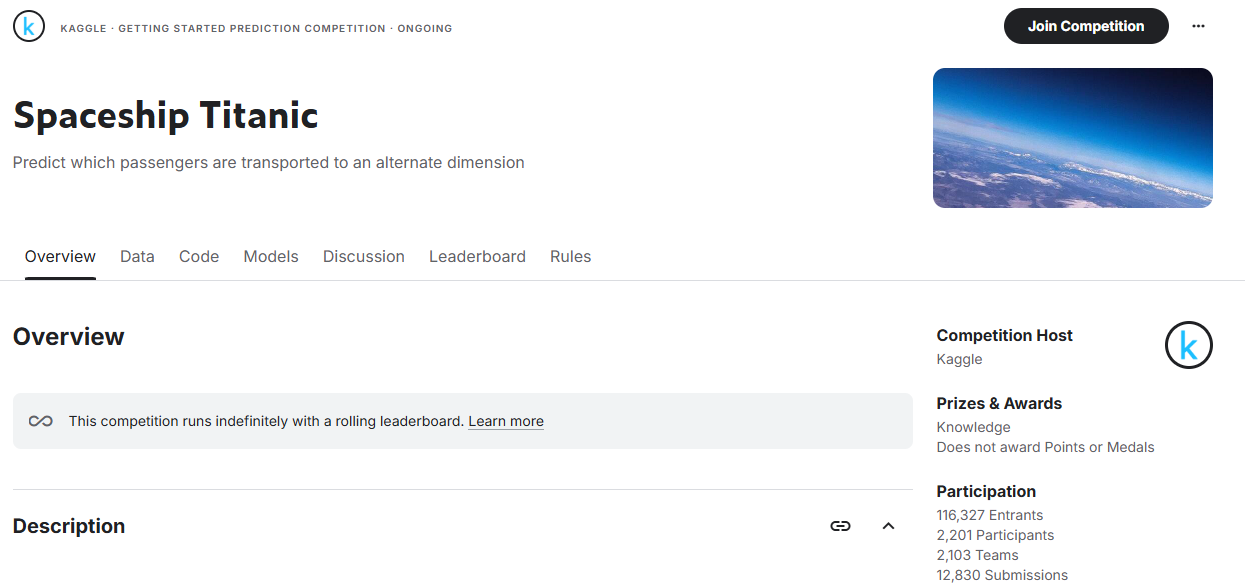Image resolution: width=1245 pixels, height=588 pixels.
Task: Click the Competition Host Kaggle avatar
Action: tap(1188, 346)
